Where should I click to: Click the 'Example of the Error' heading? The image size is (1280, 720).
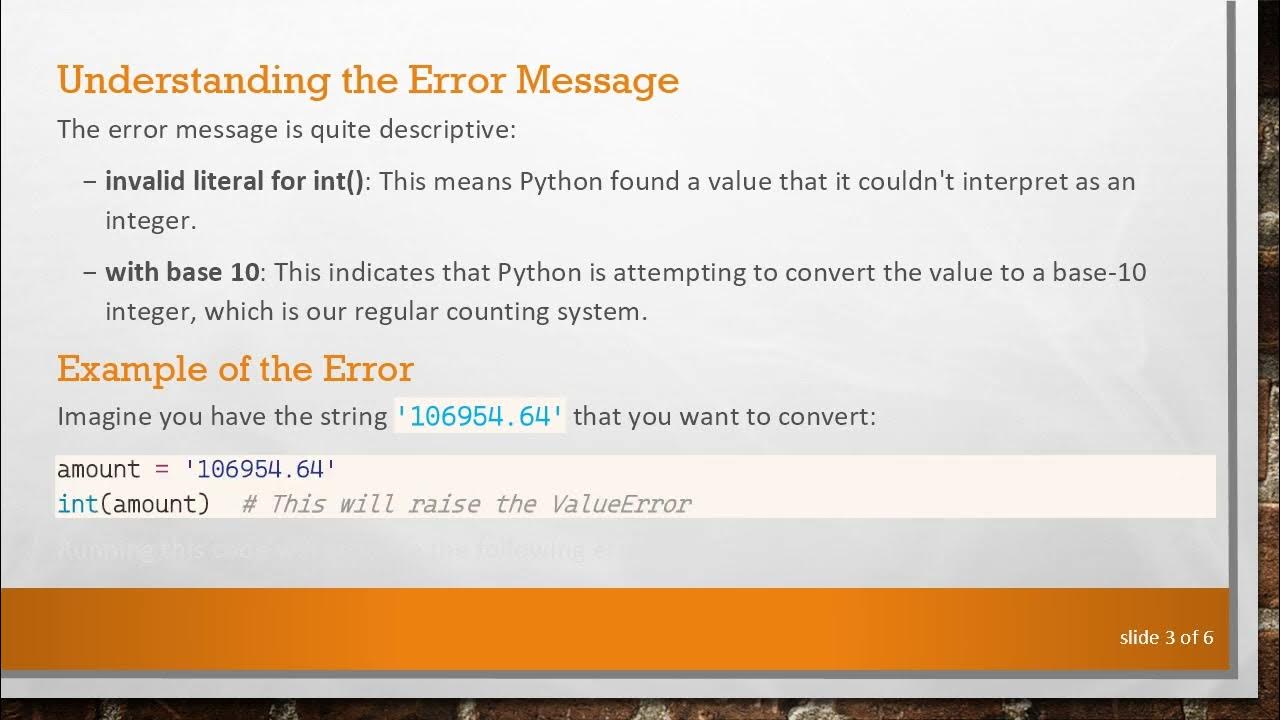[x=235, y=369]
